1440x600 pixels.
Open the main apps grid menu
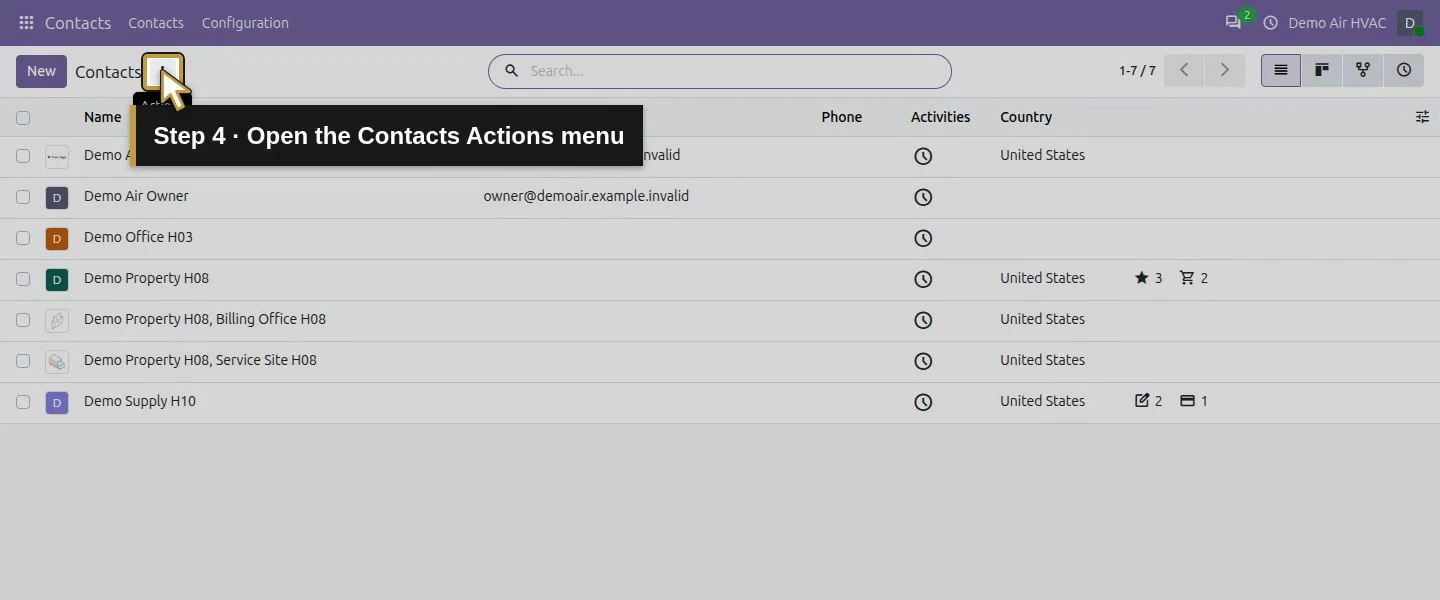pos(26,23)
